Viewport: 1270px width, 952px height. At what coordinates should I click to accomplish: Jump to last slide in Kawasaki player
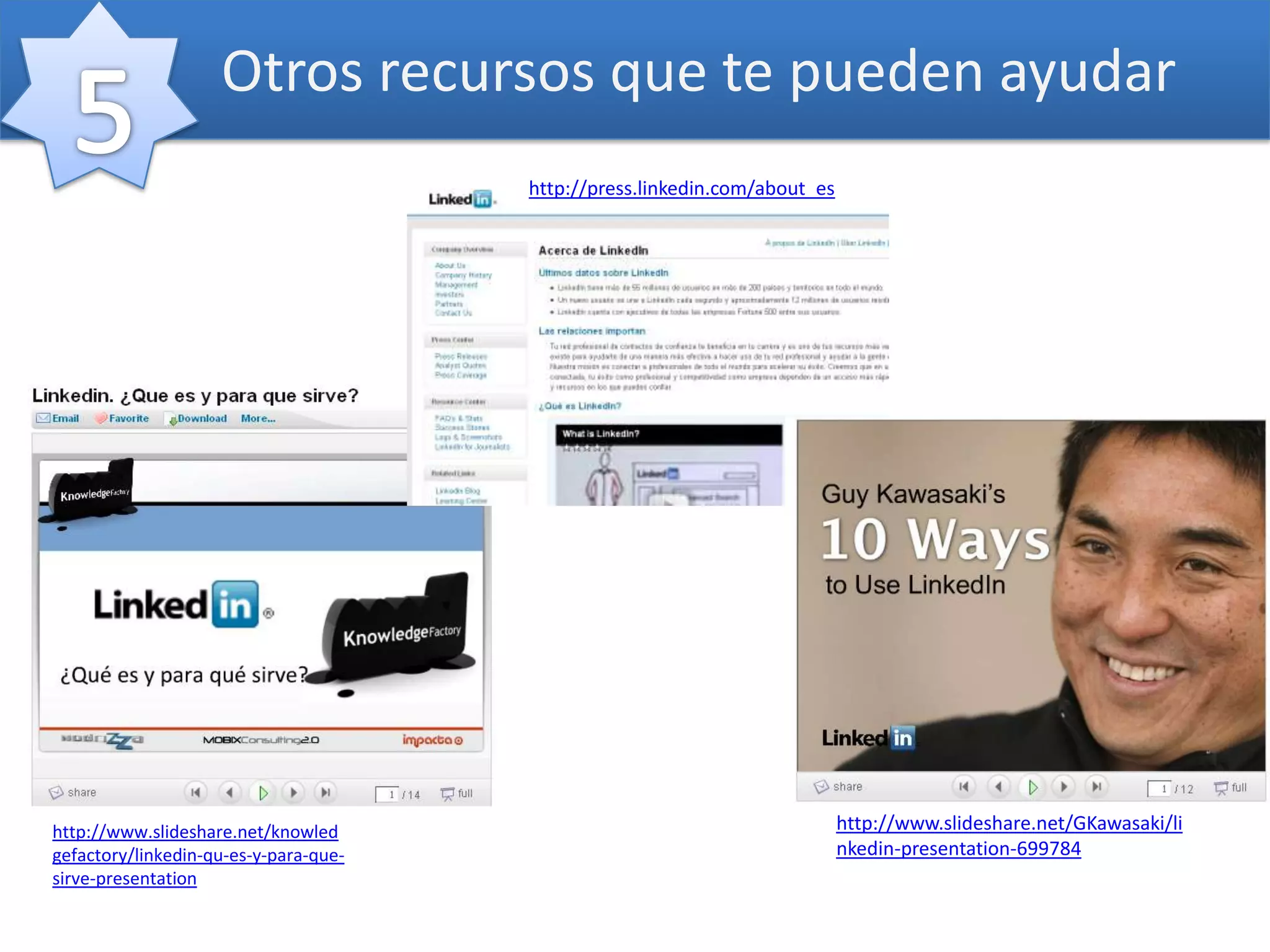1096,787
